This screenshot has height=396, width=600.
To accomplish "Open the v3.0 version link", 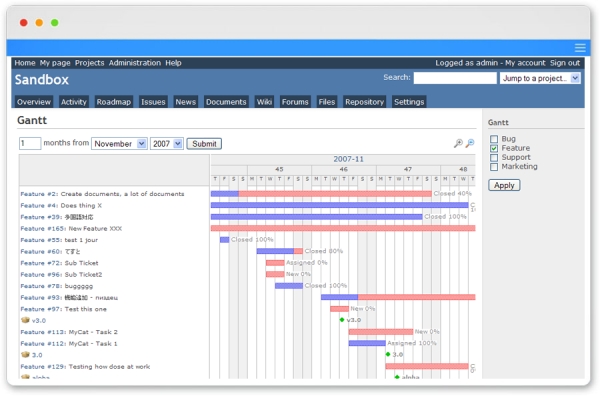I will point(39,320).
